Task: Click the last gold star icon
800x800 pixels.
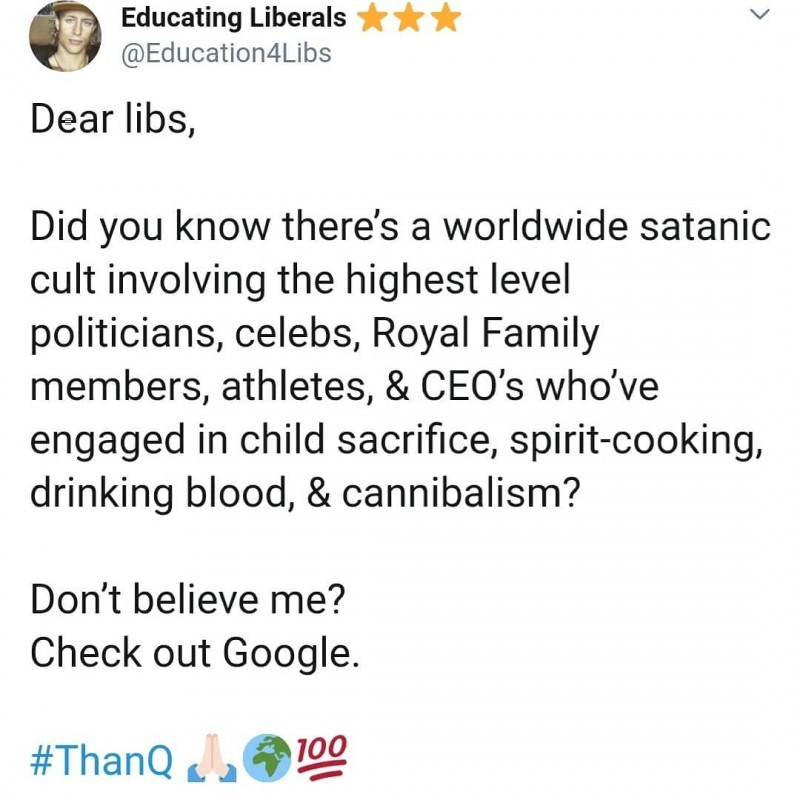Action: [448, 18]
